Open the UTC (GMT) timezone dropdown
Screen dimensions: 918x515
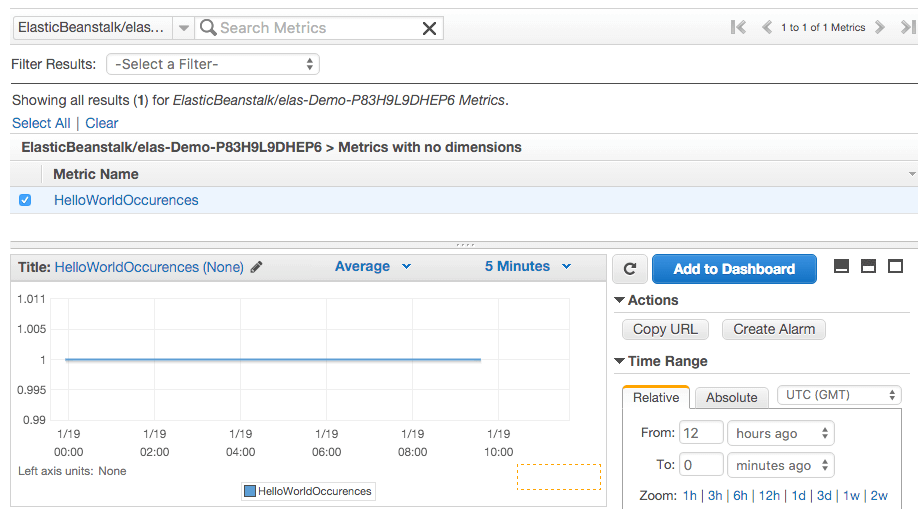pos(839,395)
